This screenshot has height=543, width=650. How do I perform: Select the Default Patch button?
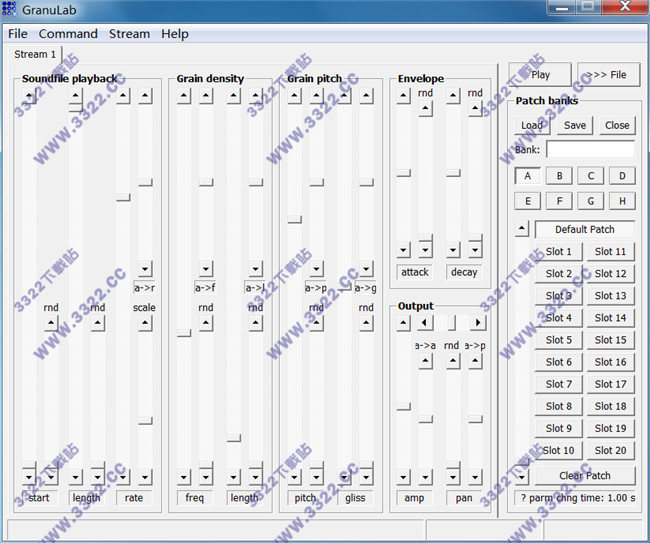585,229
